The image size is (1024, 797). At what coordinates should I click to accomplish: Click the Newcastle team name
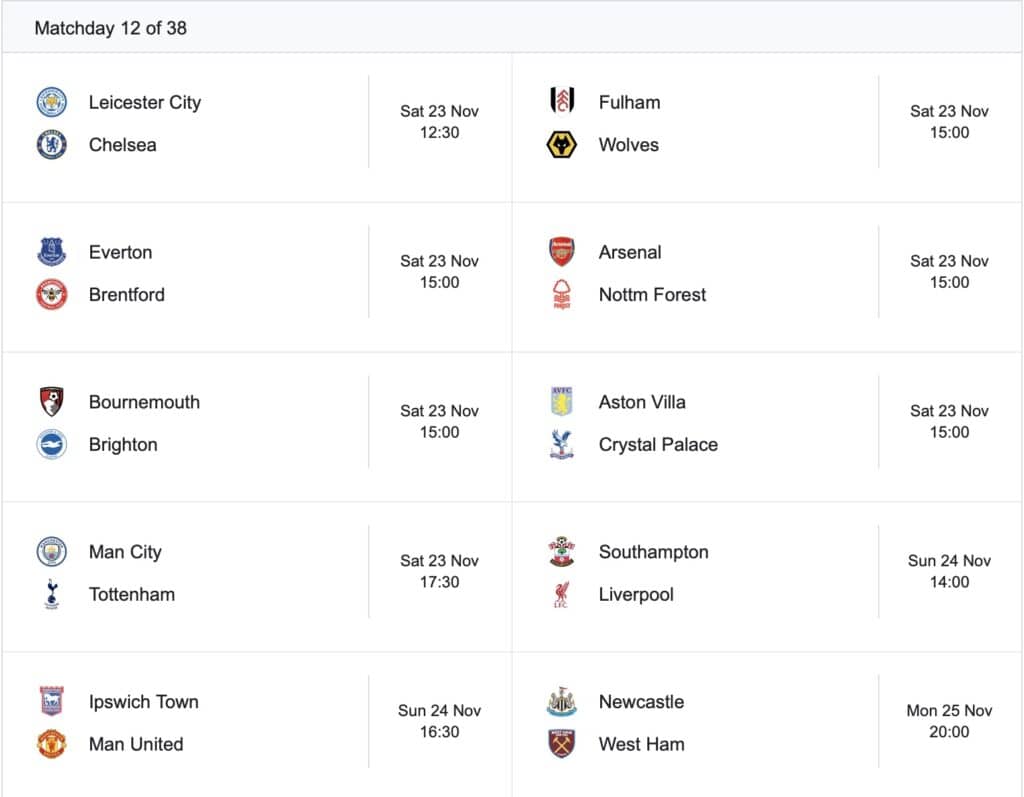[641, 702]
